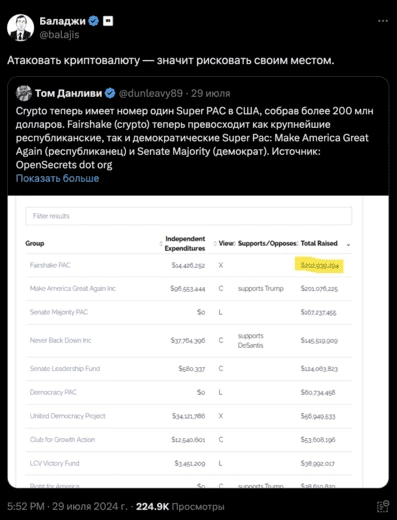This screenshot has height=520, width=397.
Task: Open the three-dot more options menu
Action: [383, 21]
